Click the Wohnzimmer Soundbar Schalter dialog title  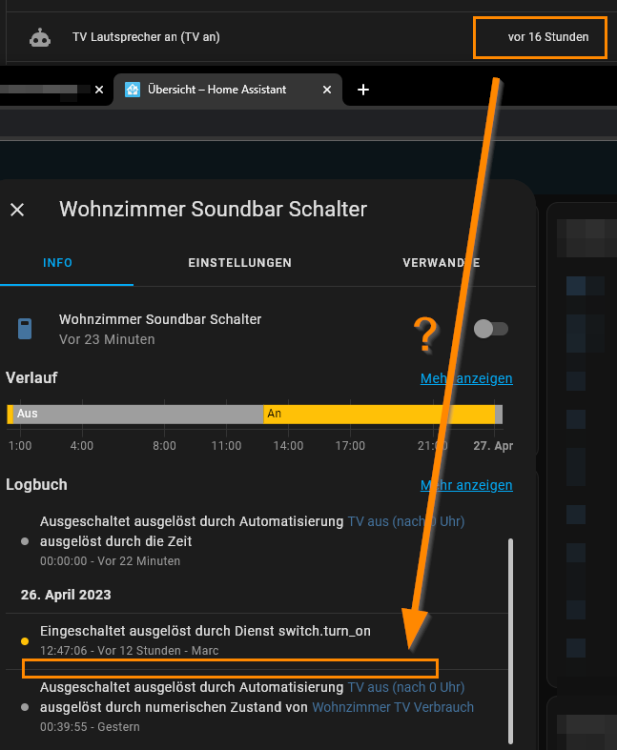213,209
